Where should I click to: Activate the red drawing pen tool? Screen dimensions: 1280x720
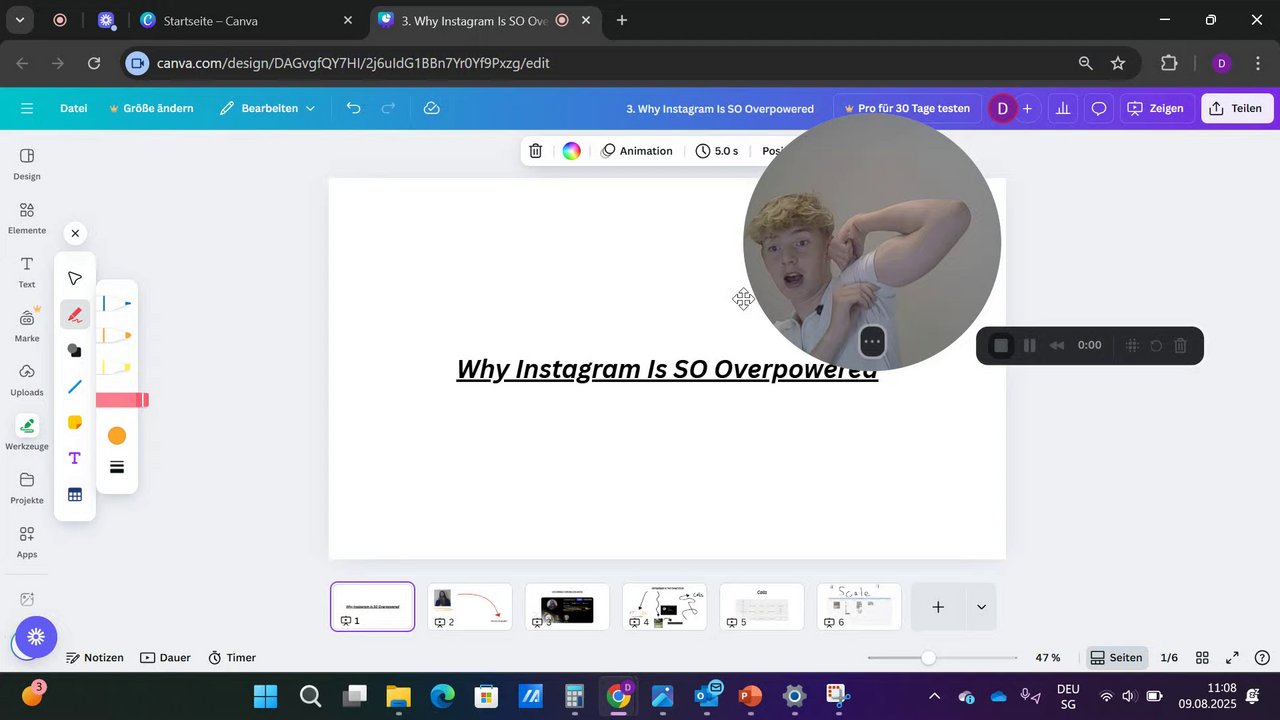coord(75,315)
